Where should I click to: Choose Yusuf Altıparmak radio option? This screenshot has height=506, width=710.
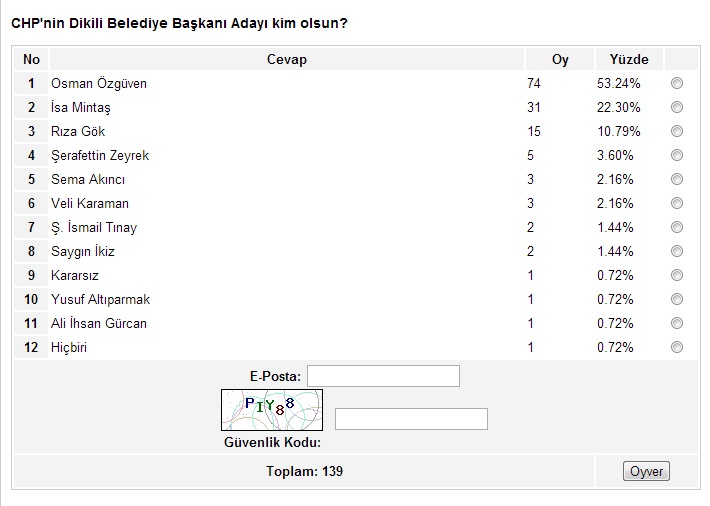point(677,299)
